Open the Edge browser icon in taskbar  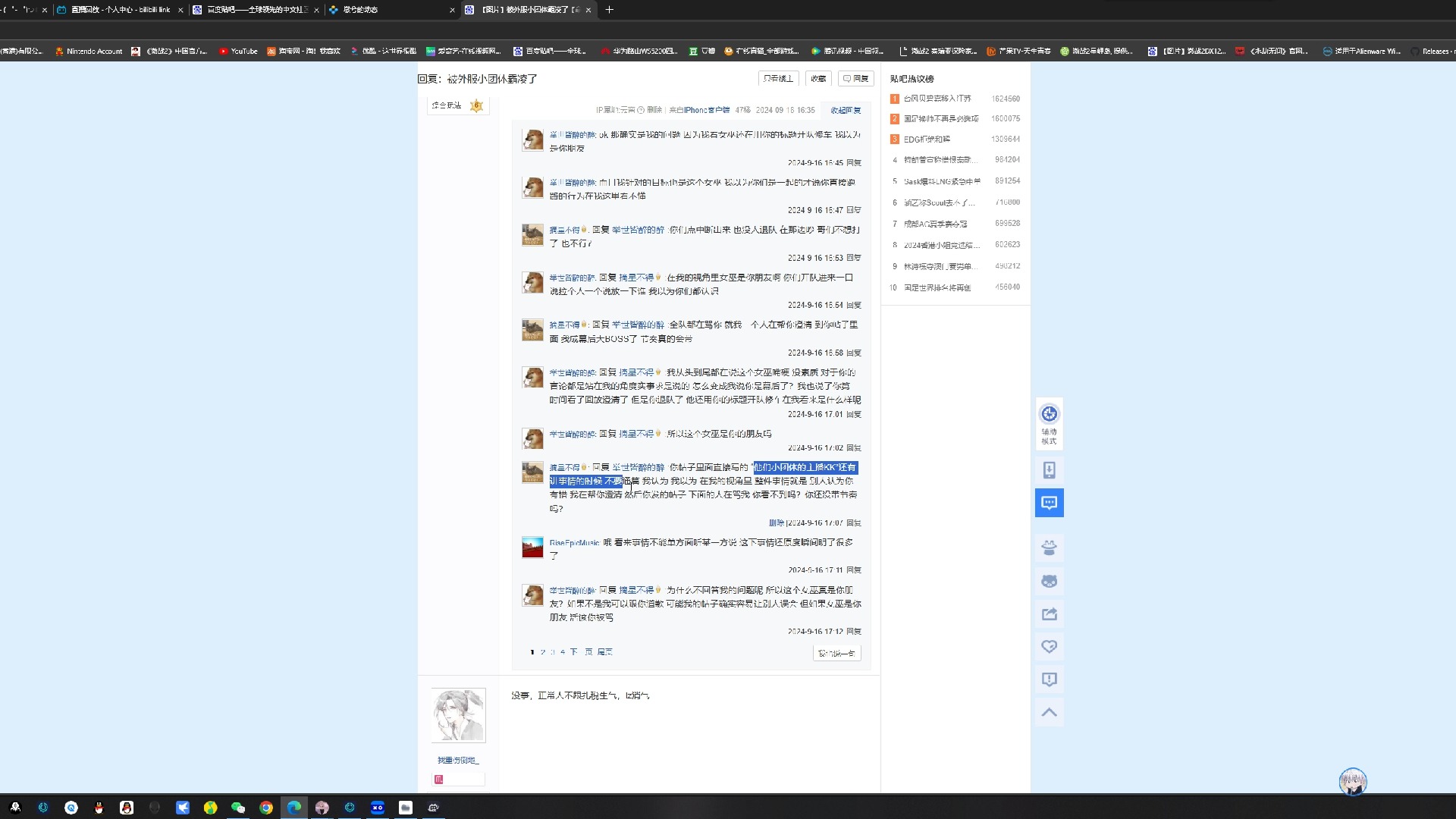click(x=293, y=808)
